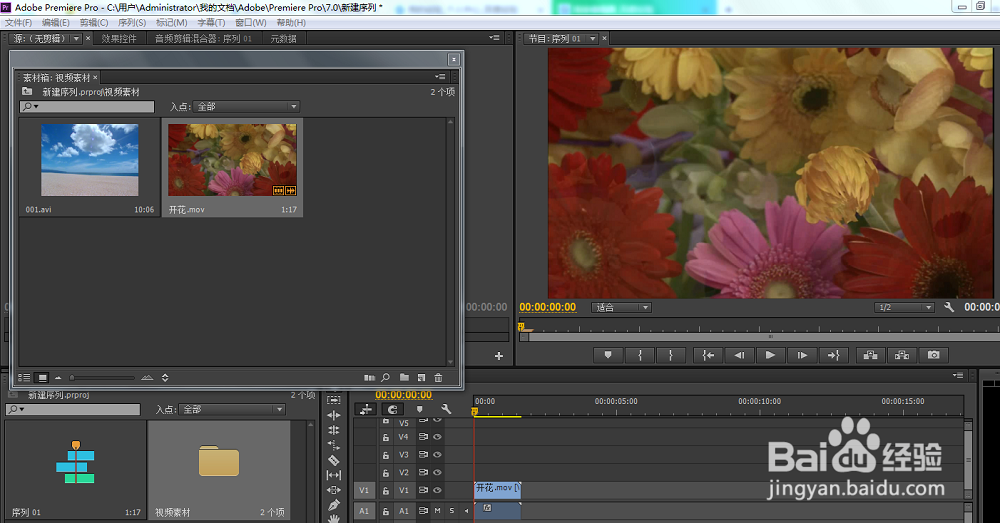1000x523 pixels.
Task: Select the Slip tool
Action: tap(334, 475)
